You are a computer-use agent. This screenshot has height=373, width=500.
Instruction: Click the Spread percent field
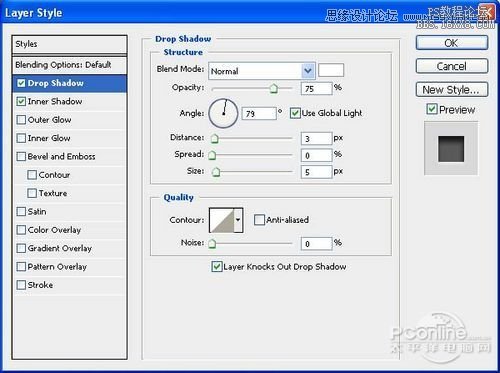pos(316,155)
